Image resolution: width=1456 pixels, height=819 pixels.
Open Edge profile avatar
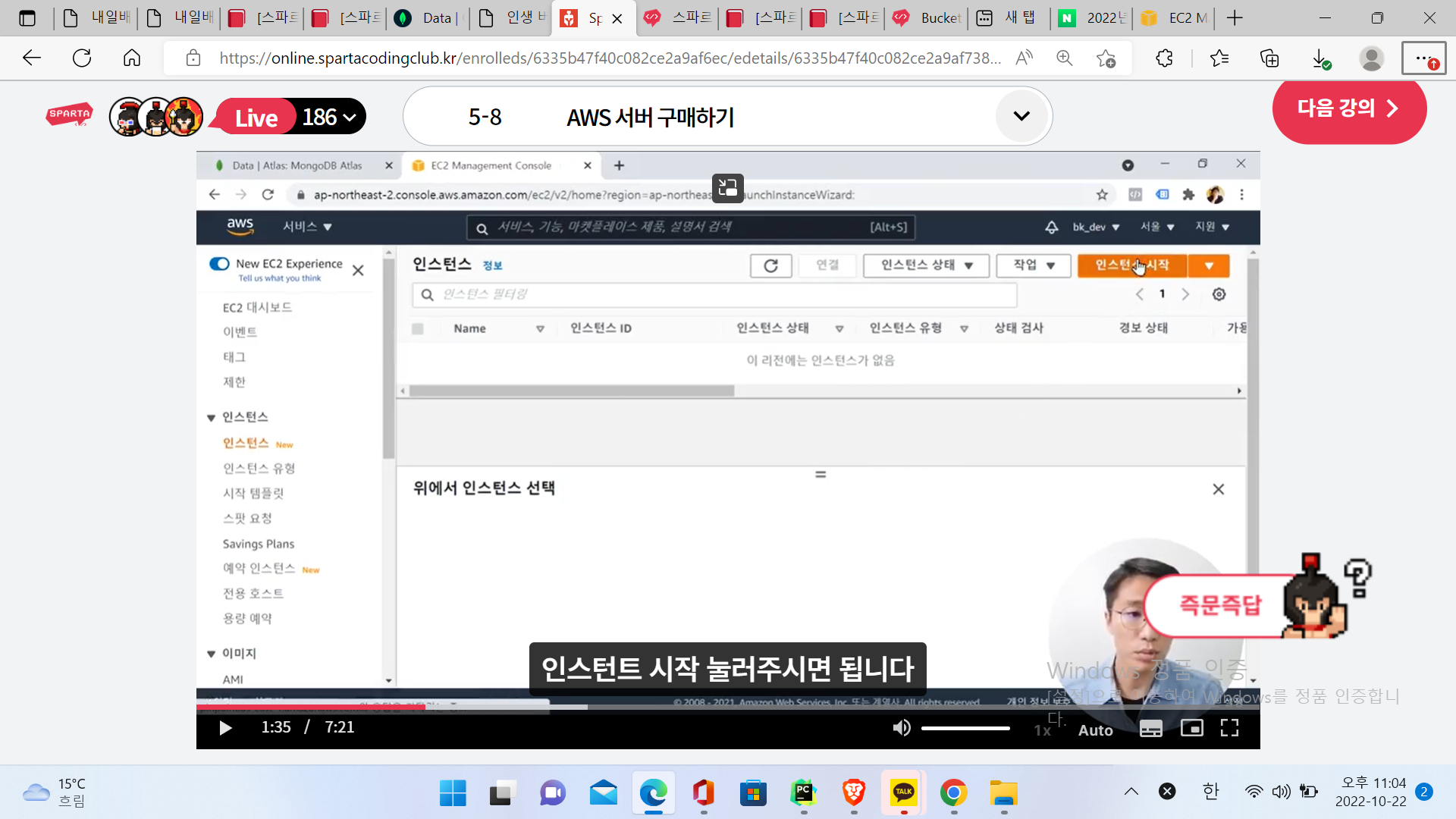click(1371, 58)
